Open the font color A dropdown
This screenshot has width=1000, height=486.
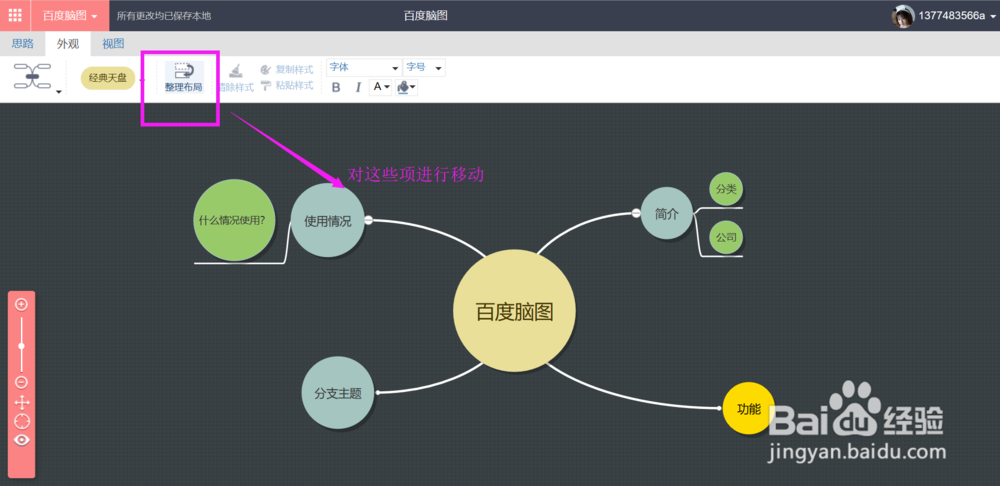click(x=381, y=87)
